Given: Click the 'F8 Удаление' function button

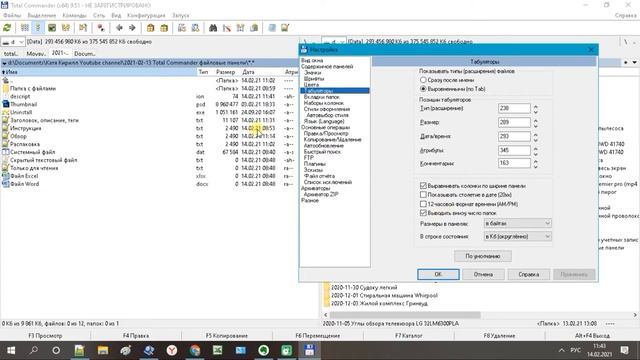Looking at the screenshot, I should point(499,336).
